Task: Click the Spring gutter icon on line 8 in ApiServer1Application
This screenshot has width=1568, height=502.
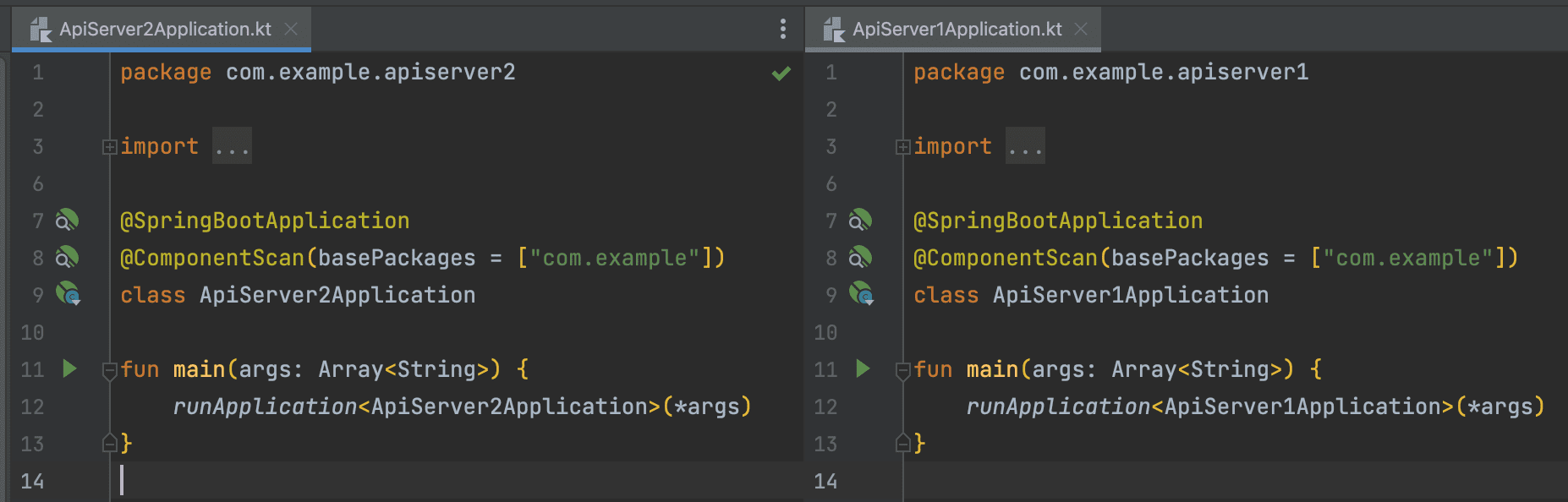Action: point(860,258)
